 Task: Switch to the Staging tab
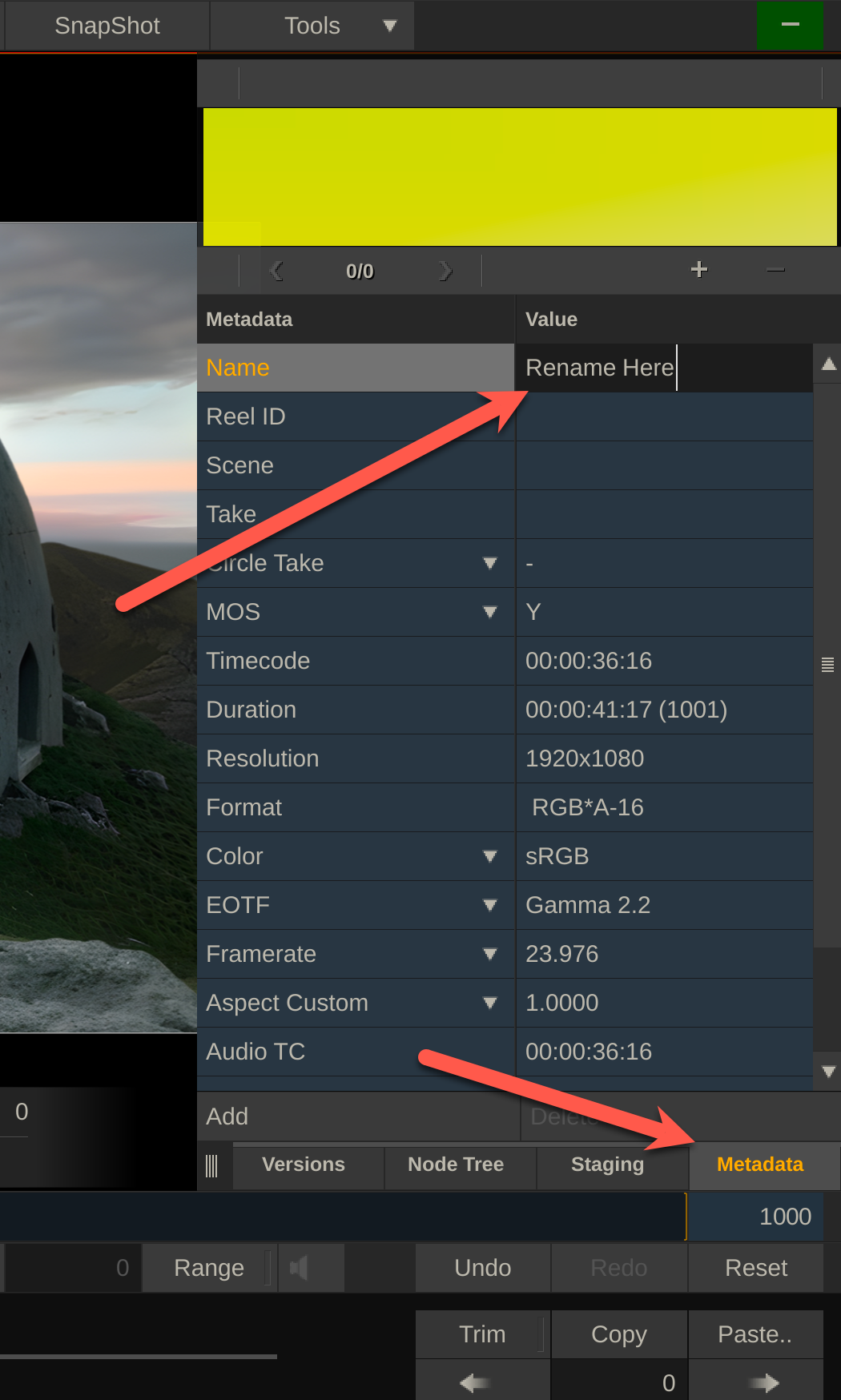point(607,1165)
